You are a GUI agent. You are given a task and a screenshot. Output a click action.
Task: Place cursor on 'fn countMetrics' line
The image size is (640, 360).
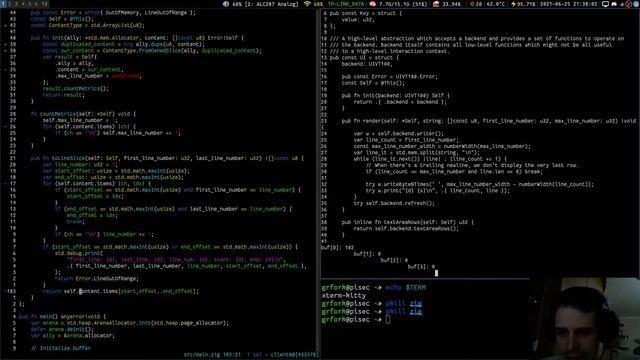(x=83, y=114)
